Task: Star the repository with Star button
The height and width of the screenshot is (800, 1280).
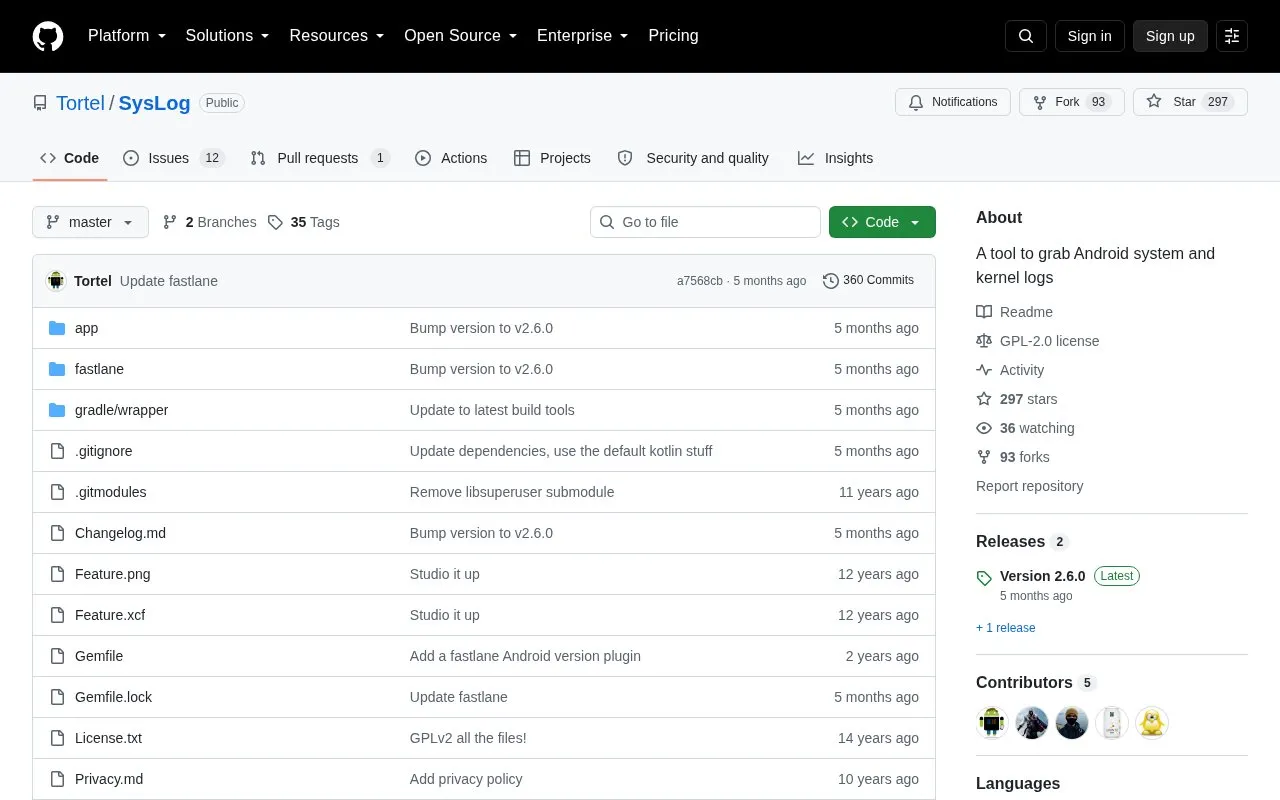Action: coord(1190,102)
